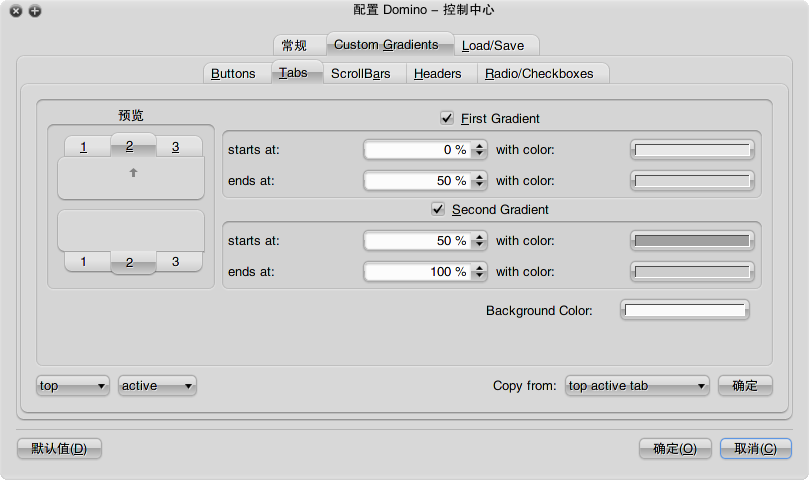Open the Headers sub-tab

pos(442,74)
